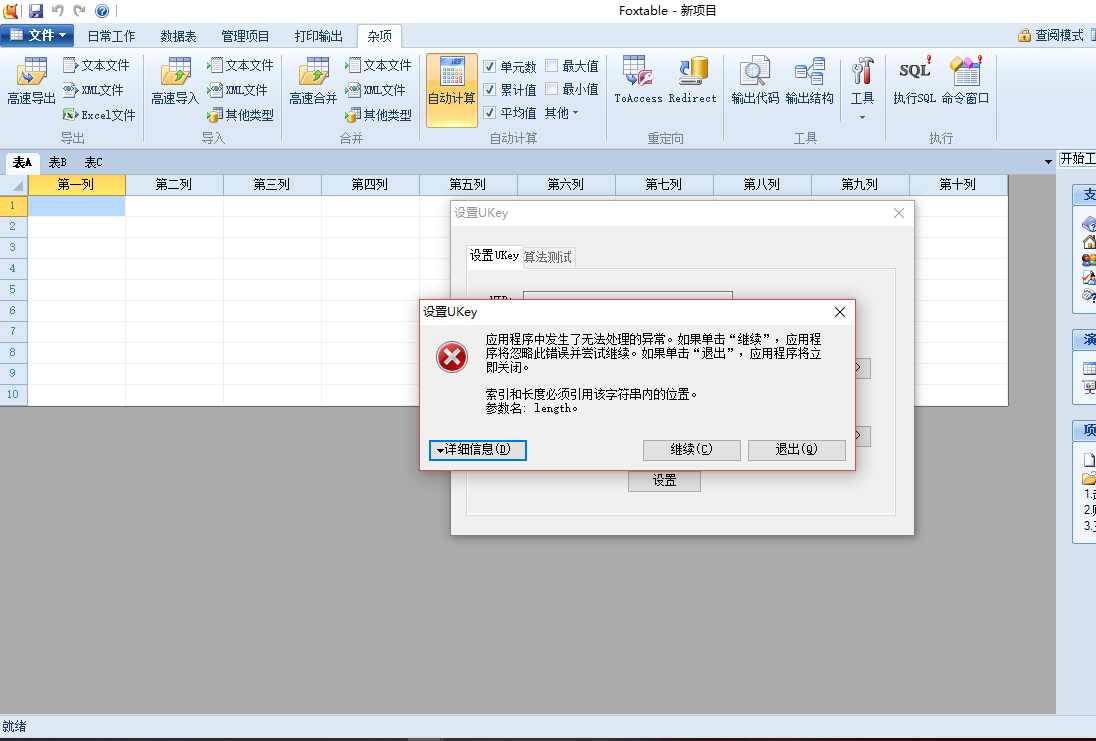Screen dimensions: 1096x741
Task: Switch to the 日常工作 ribbon tab
Action: click(111, 36)
